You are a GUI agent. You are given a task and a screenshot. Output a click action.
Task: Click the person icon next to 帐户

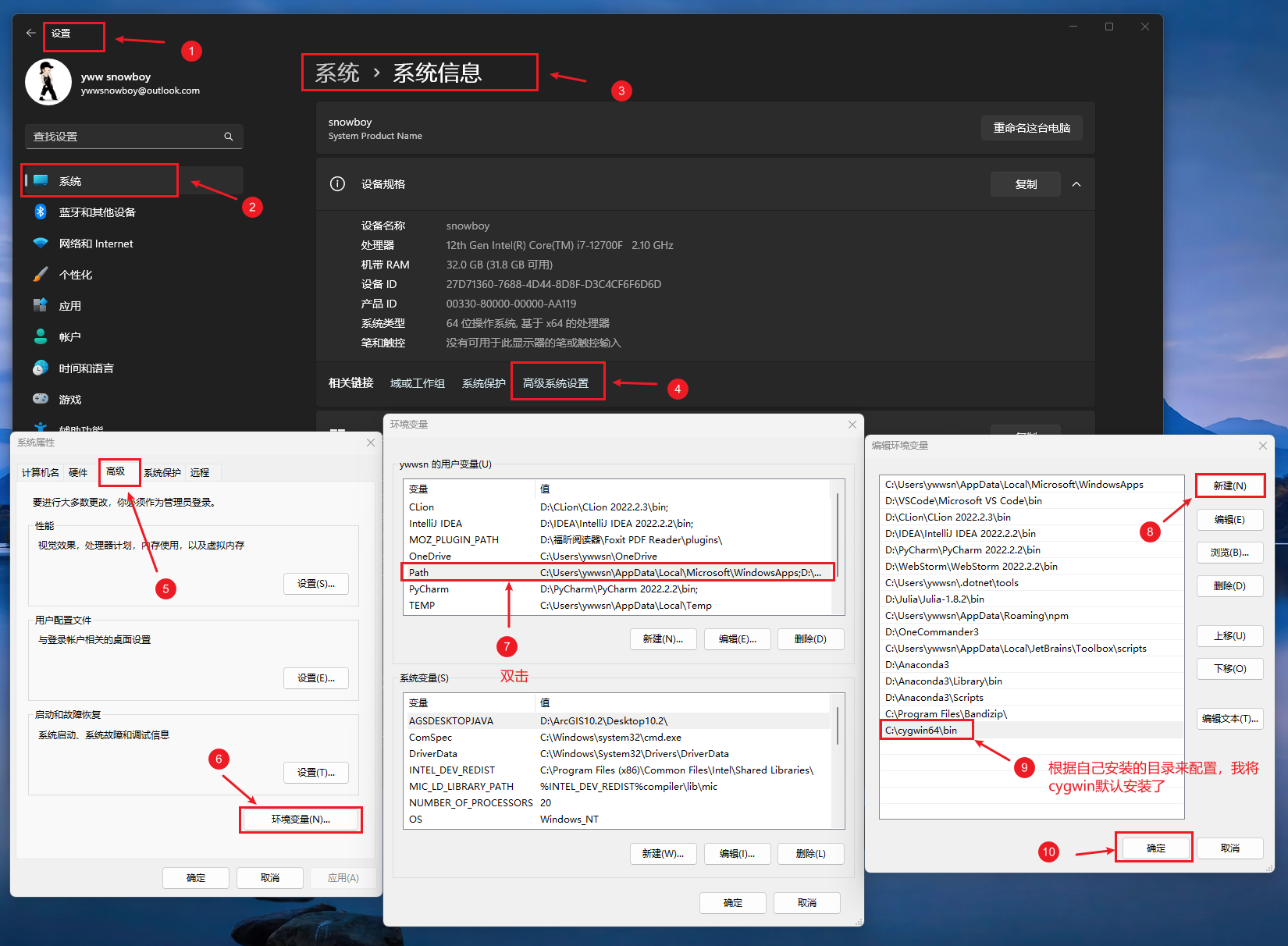(41, 336)
